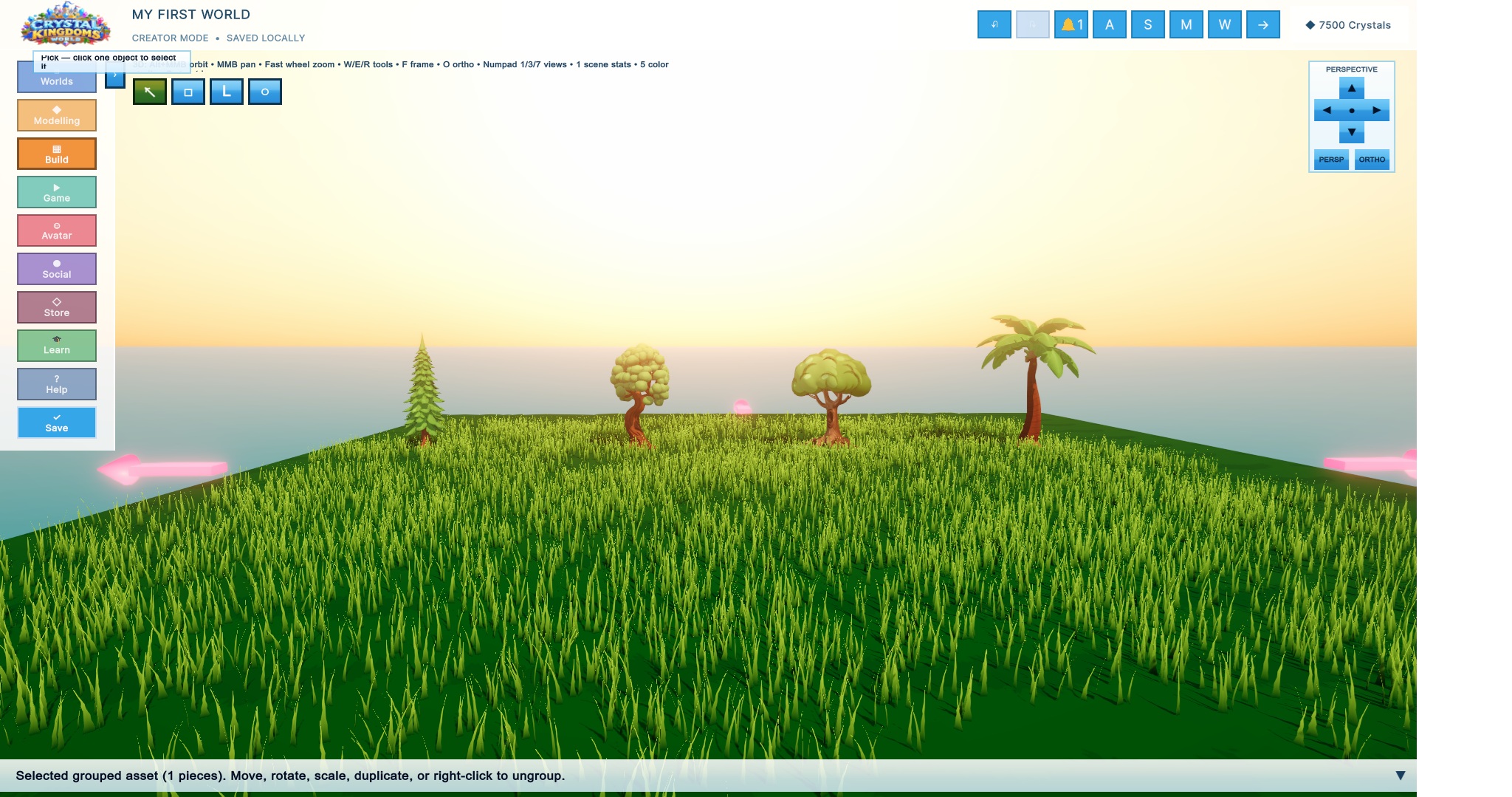Open the Build section
This screenshot has height=797, width=1512.
tap(57, 154)
